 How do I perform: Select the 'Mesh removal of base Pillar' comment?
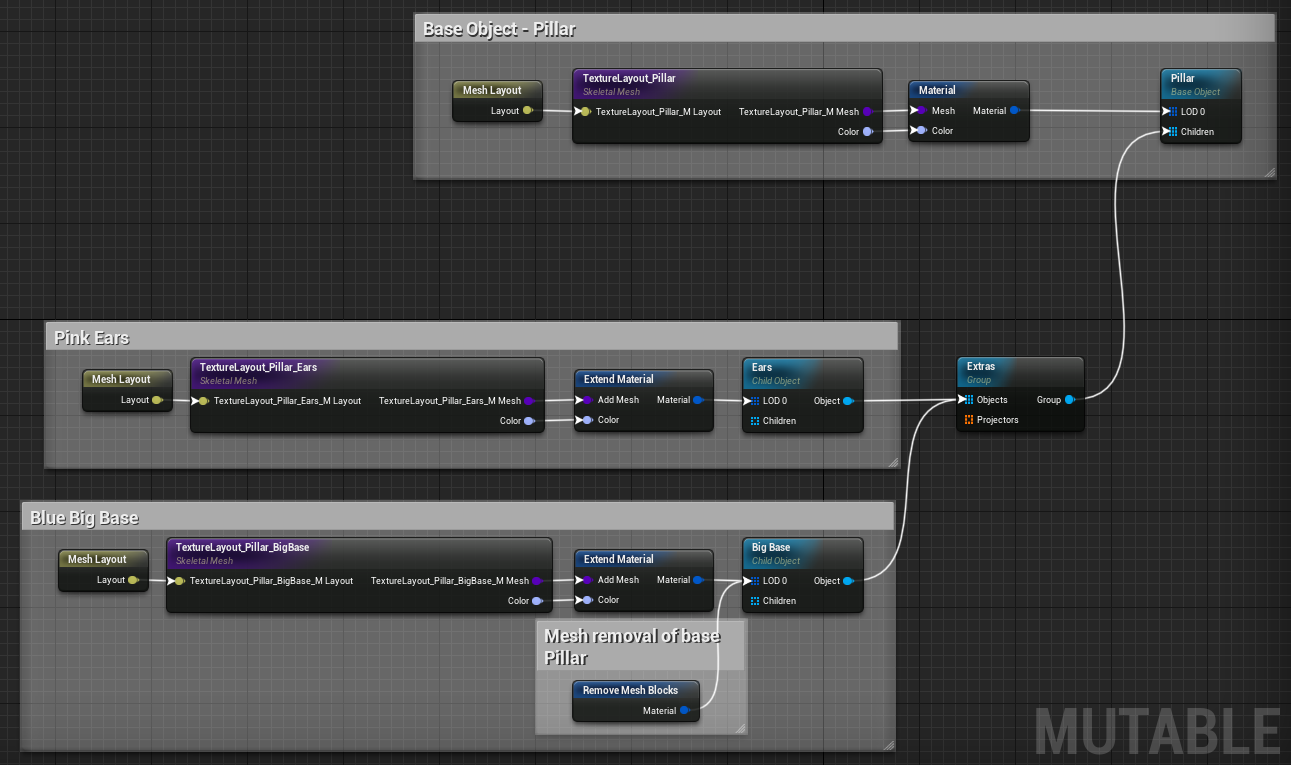640,646
